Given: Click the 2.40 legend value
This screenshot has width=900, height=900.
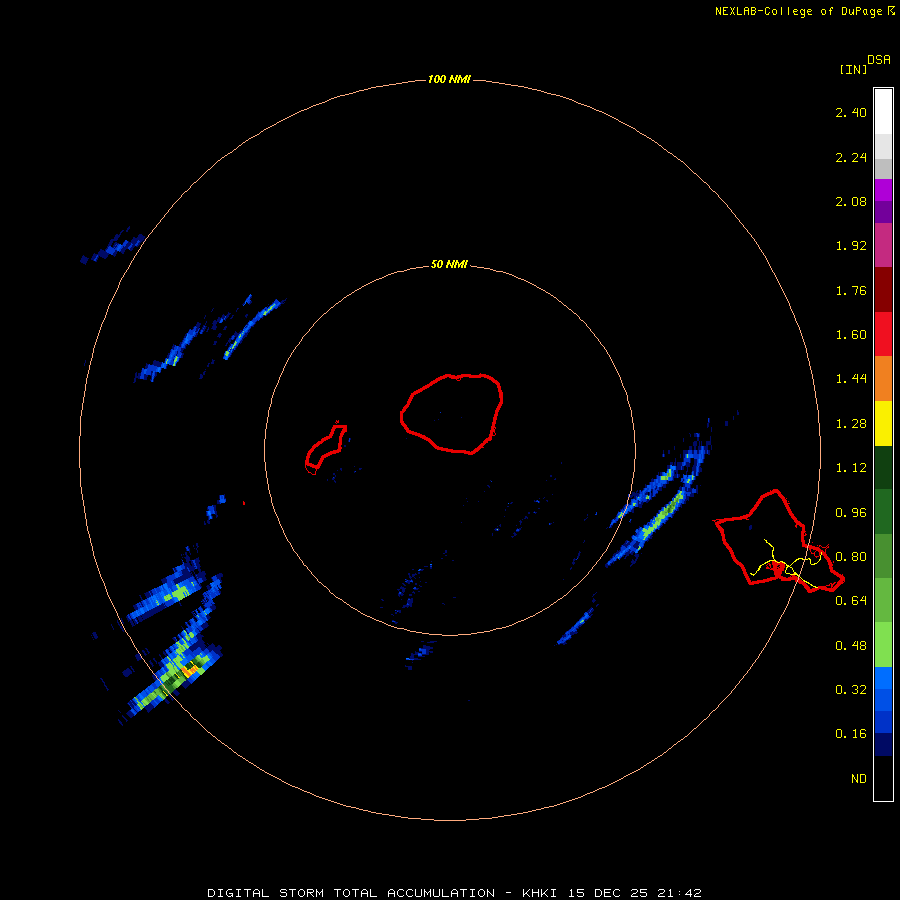Looking at the screenshot, I should click(x=851, y=112).
